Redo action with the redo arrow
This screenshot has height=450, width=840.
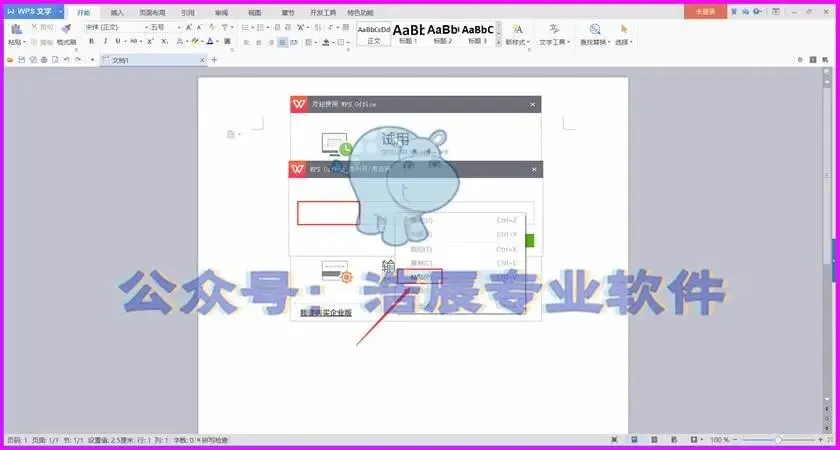click(78, 60)
